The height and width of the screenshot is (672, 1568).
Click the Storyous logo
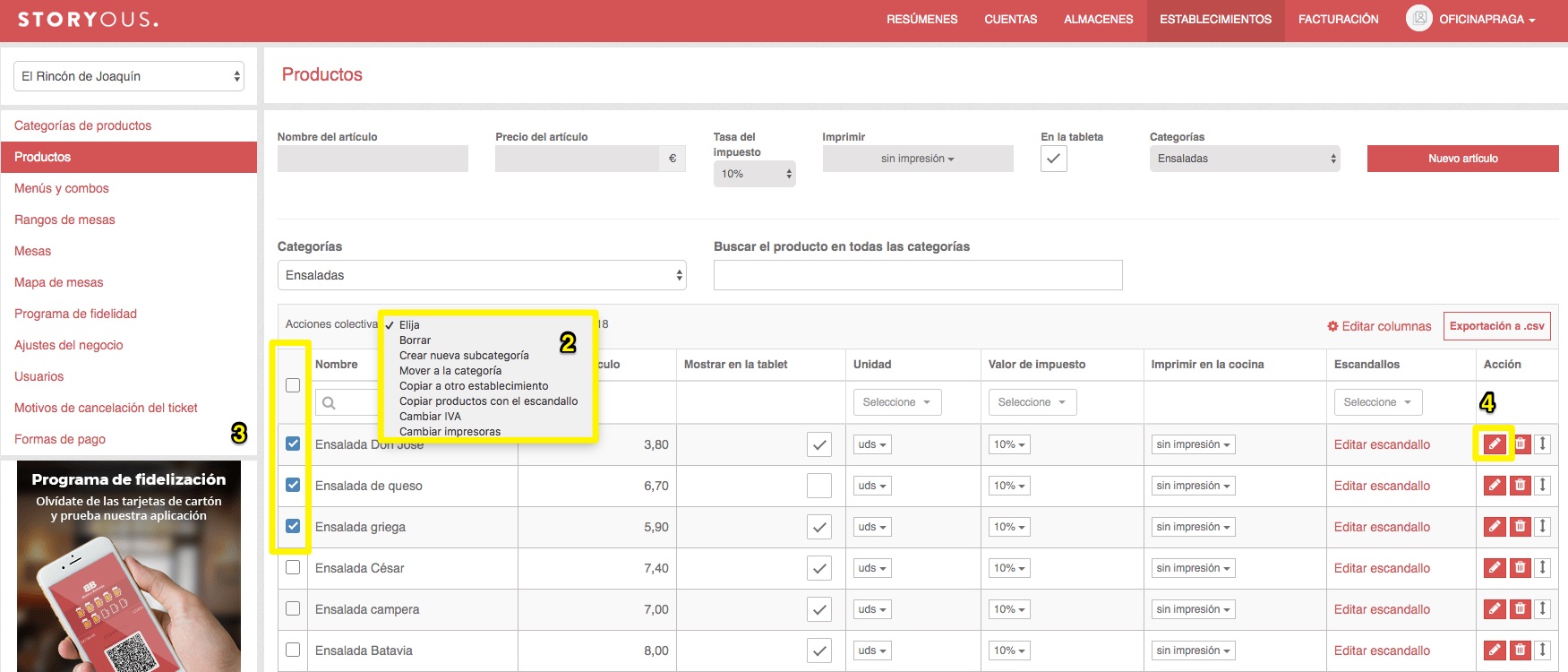pos(88,19)
